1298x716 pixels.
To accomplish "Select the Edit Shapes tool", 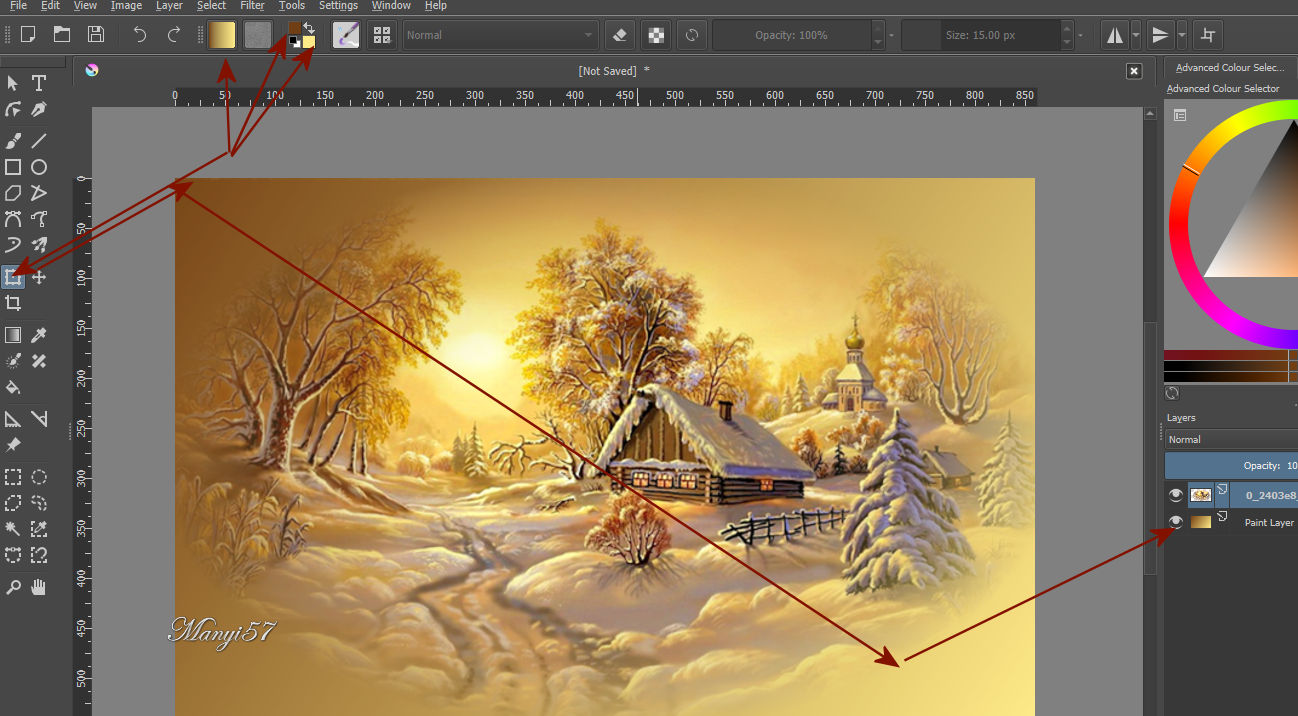I will point(13,108).
